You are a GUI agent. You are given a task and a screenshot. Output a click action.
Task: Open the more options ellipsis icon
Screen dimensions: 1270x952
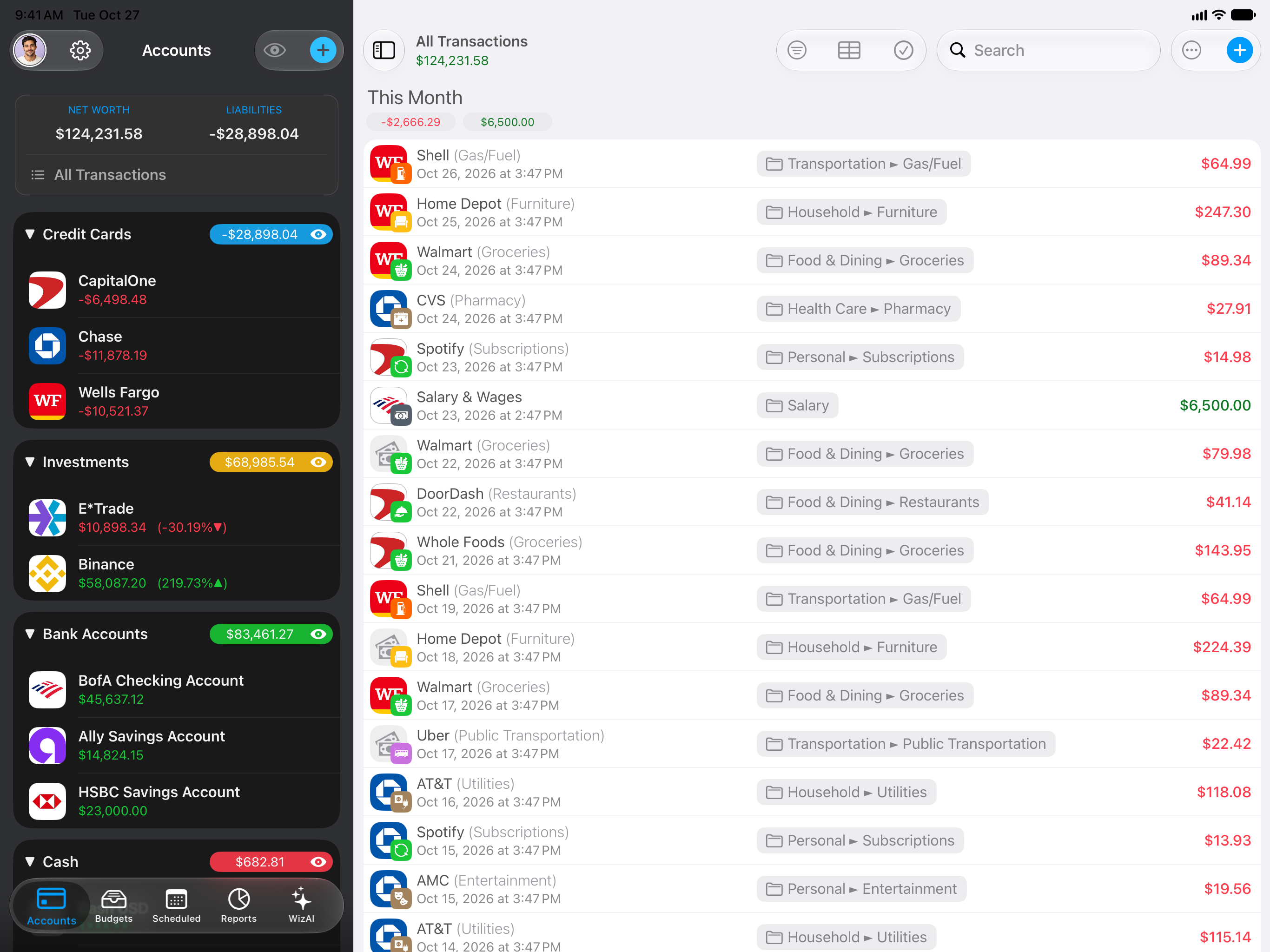pos(1192,51)
